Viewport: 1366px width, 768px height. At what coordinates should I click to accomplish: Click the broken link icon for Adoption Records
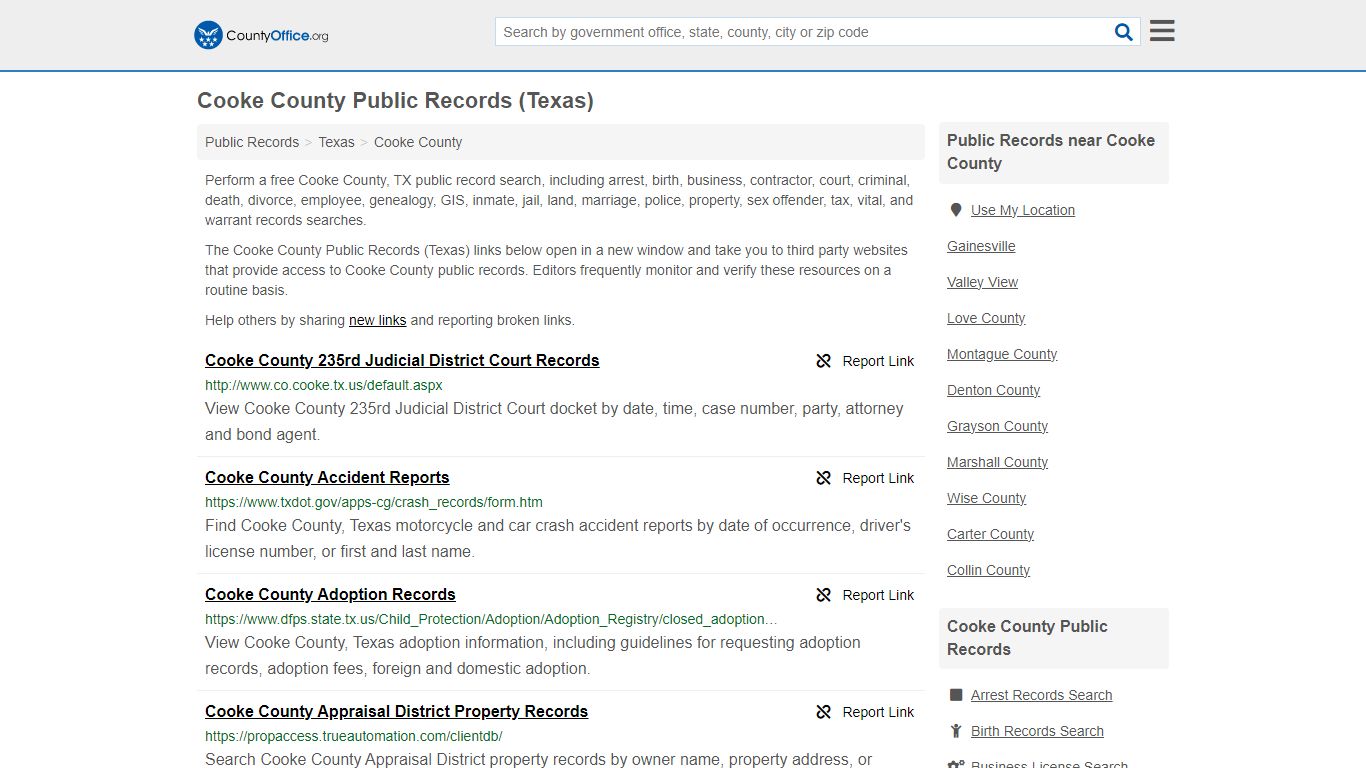(824, 595)
